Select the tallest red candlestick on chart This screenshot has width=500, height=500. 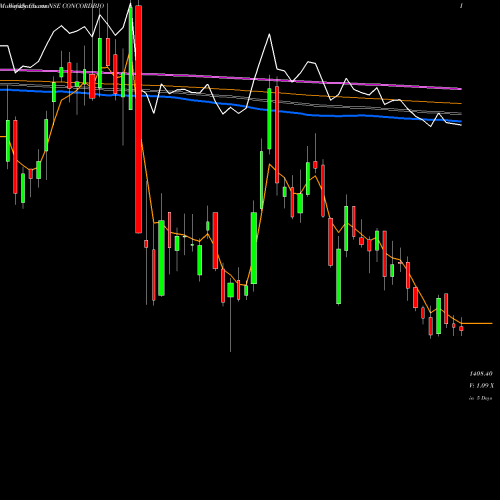pyautogui.click(x=138, y=119)
